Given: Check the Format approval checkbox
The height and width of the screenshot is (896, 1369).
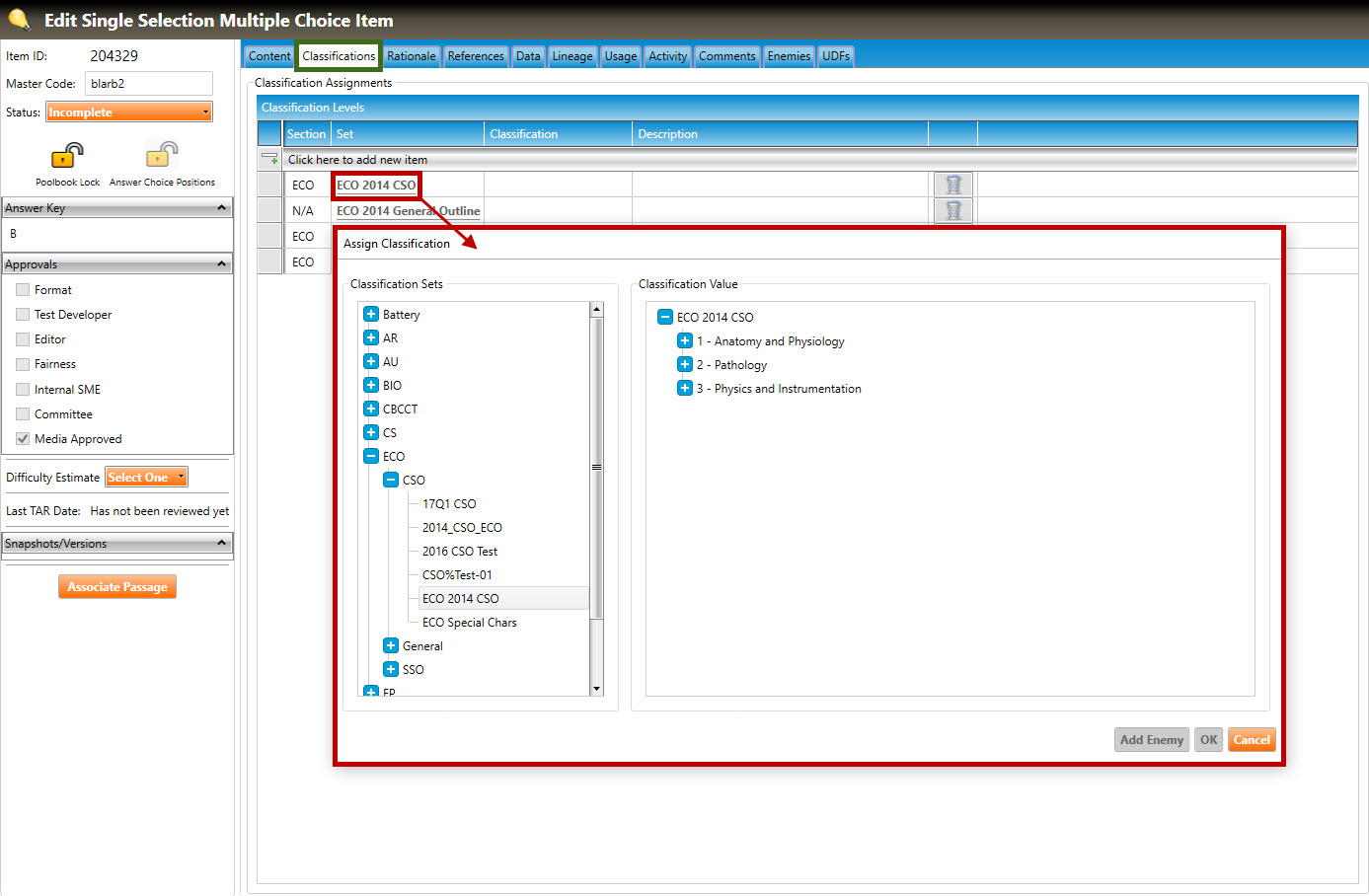Looking at the screenshot, I should point(23,290).
